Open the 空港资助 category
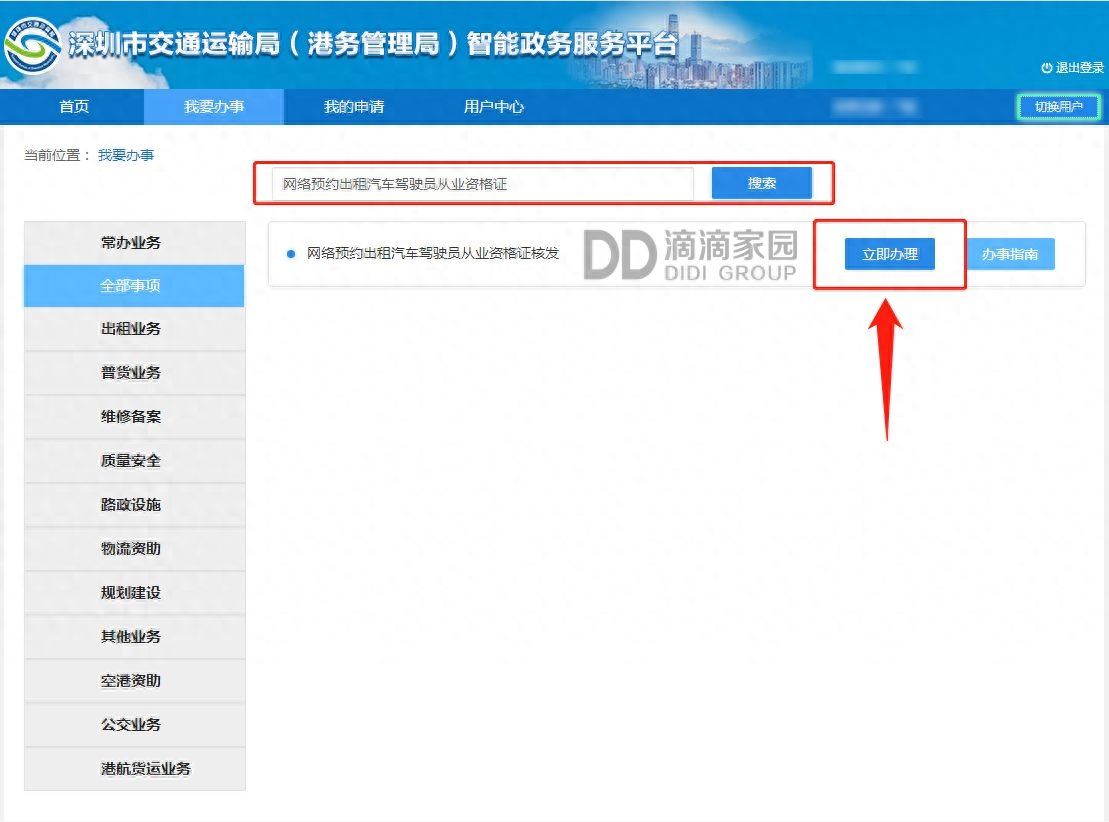1109x822 pixels. tap(134, 681)
